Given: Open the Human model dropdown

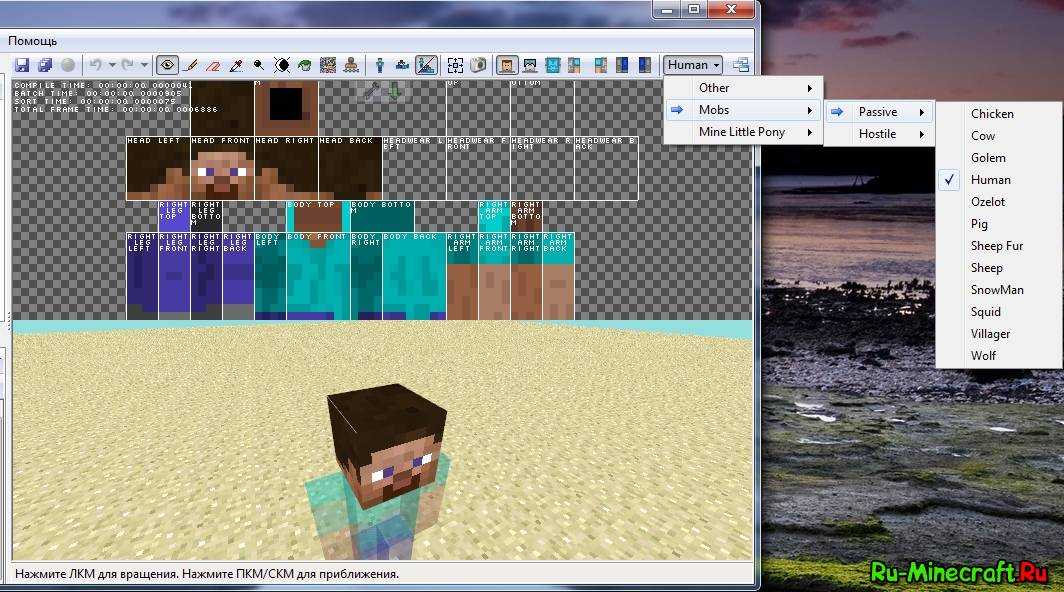Looking at the screenshot, I should tap(693, 65).
